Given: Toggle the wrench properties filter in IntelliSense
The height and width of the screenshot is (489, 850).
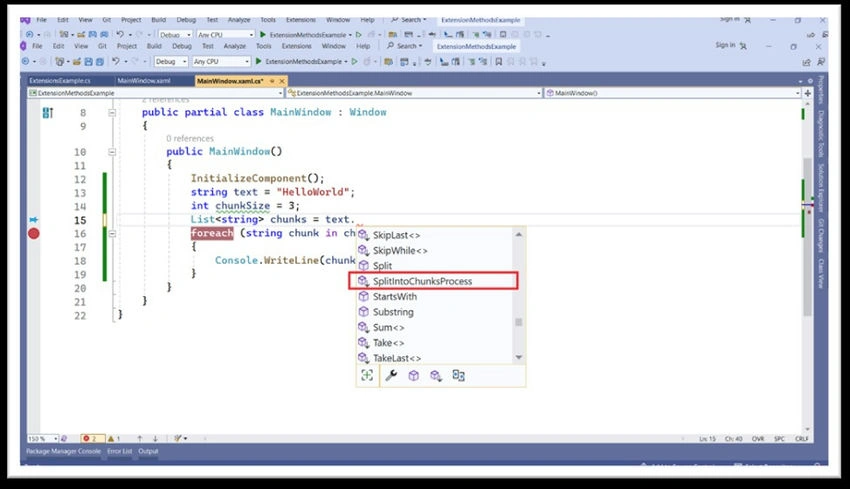Looking at the screenshot, I should click(391, 375).
